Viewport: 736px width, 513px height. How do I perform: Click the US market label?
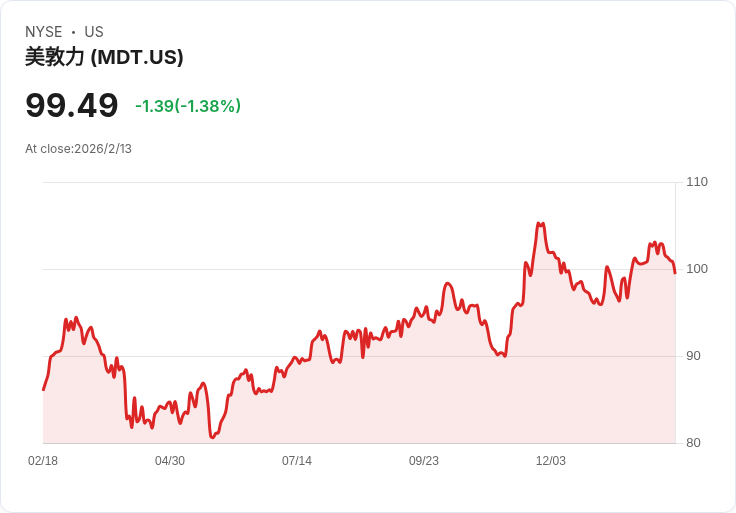coord(94,32)
